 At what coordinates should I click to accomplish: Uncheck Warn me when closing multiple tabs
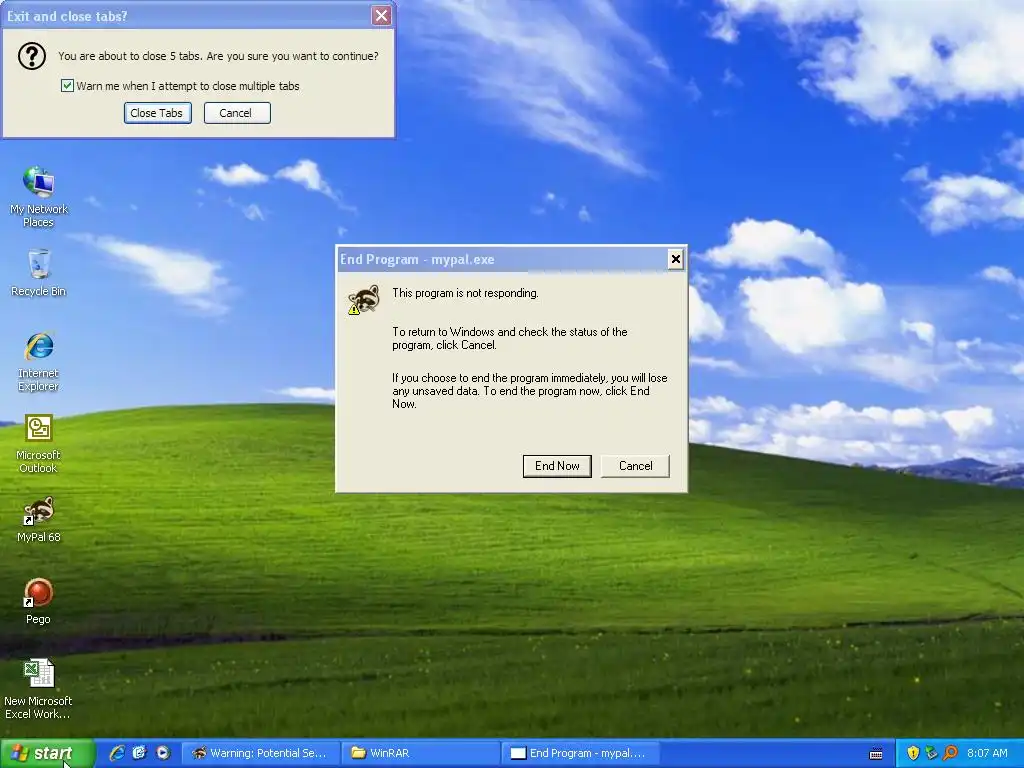coord(67,86)
